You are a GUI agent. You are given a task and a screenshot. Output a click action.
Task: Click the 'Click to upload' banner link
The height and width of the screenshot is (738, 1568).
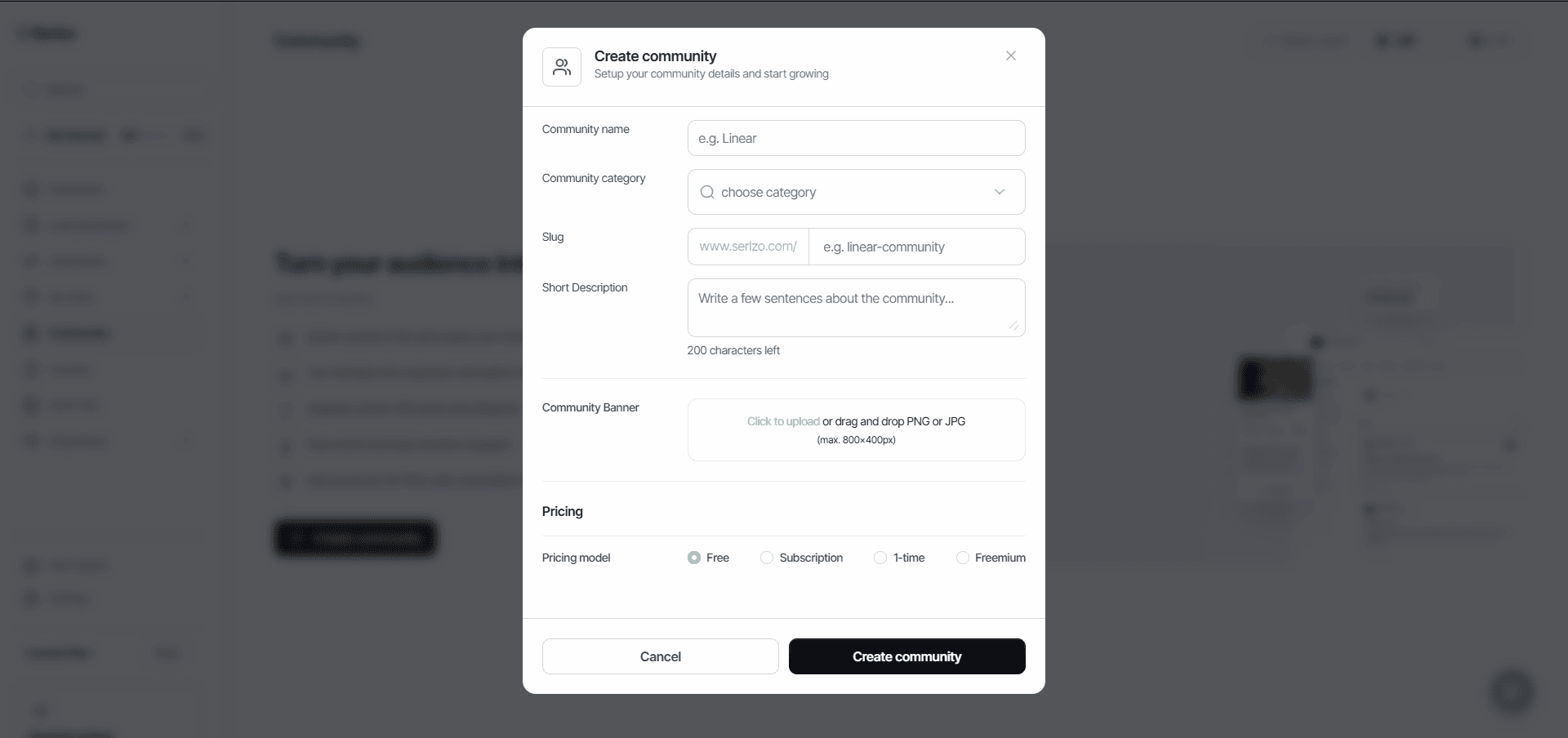pyautogui.click(x=783, y=421)
